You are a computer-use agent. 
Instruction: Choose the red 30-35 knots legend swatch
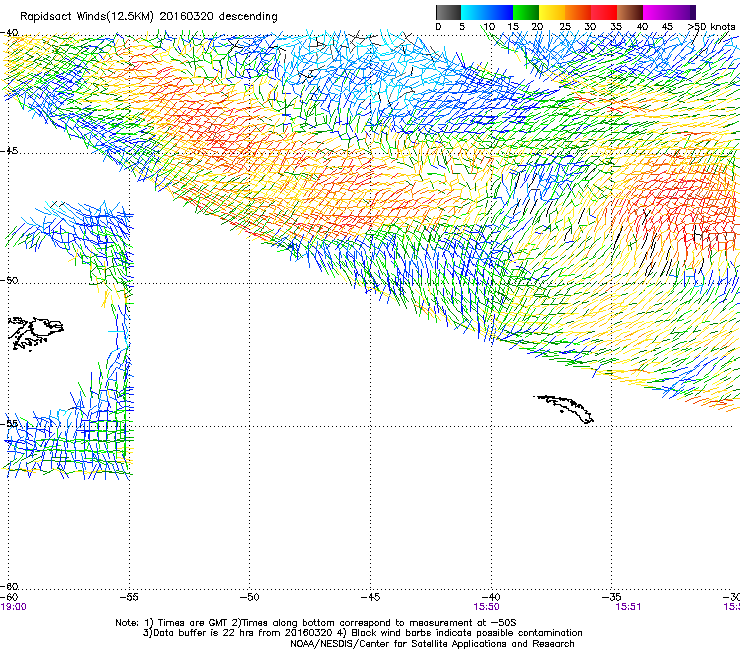[604, 12]
